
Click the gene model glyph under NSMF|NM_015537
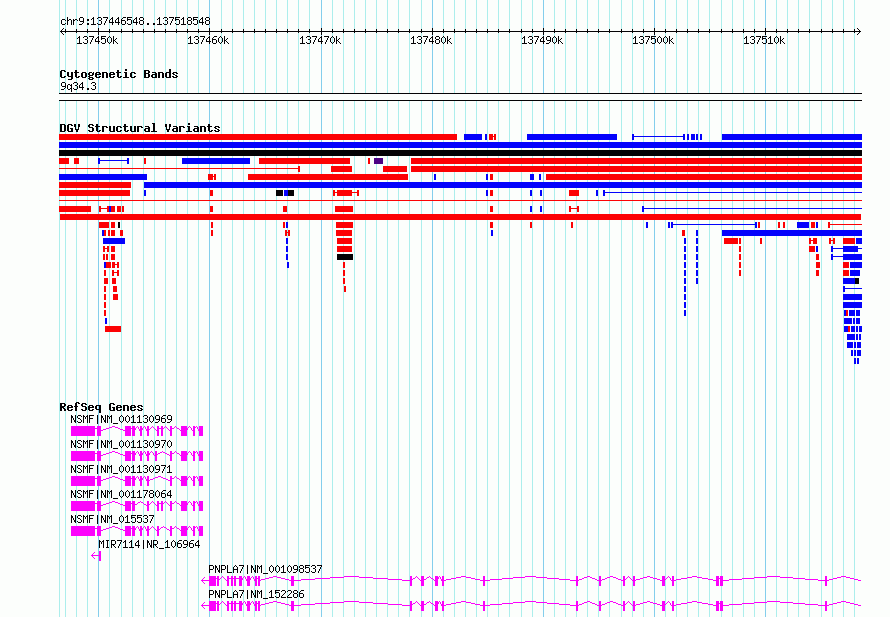click(x=137, y=531)
